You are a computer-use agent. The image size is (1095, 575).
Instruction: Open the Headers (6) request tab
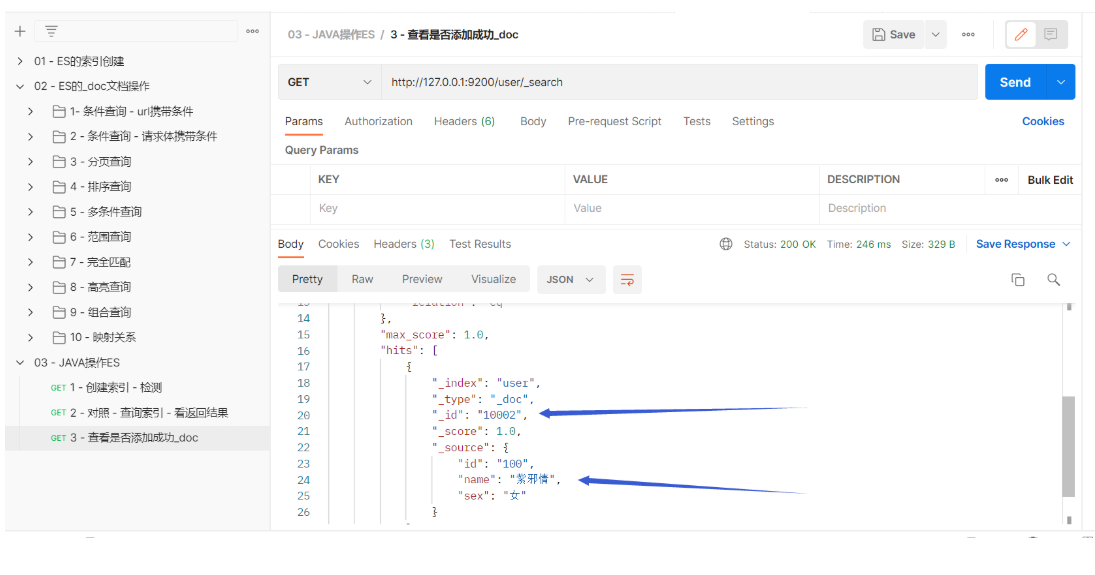tap(464, 122)
